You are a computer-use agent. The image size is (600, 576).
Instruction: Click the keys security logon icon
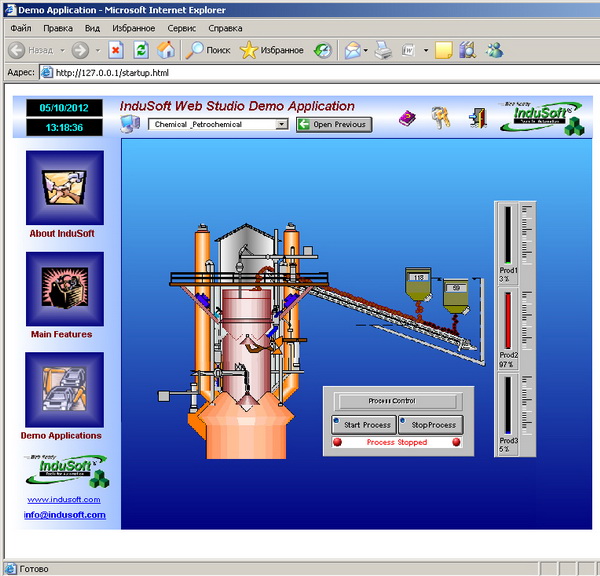(441, 117)
